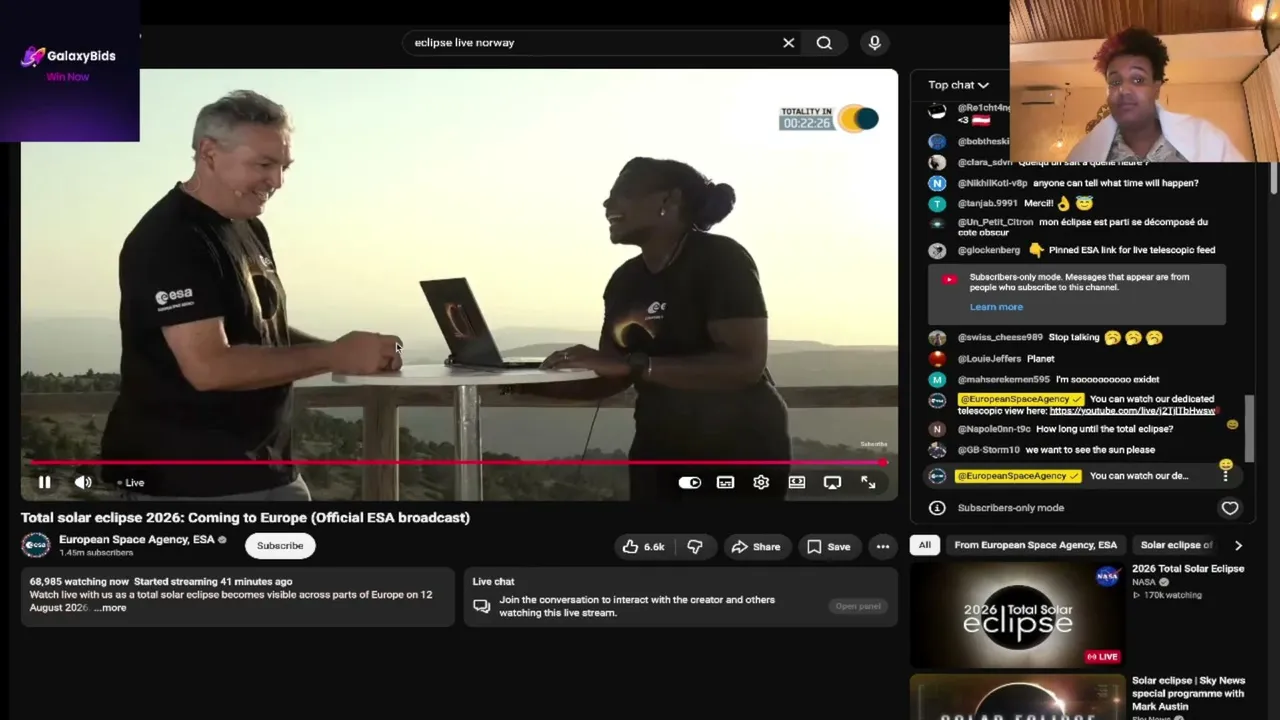Click the @bobtheski chat avatar
Image resolution: width=1280 pixels, height=720 pixels.
pos(937,142)
